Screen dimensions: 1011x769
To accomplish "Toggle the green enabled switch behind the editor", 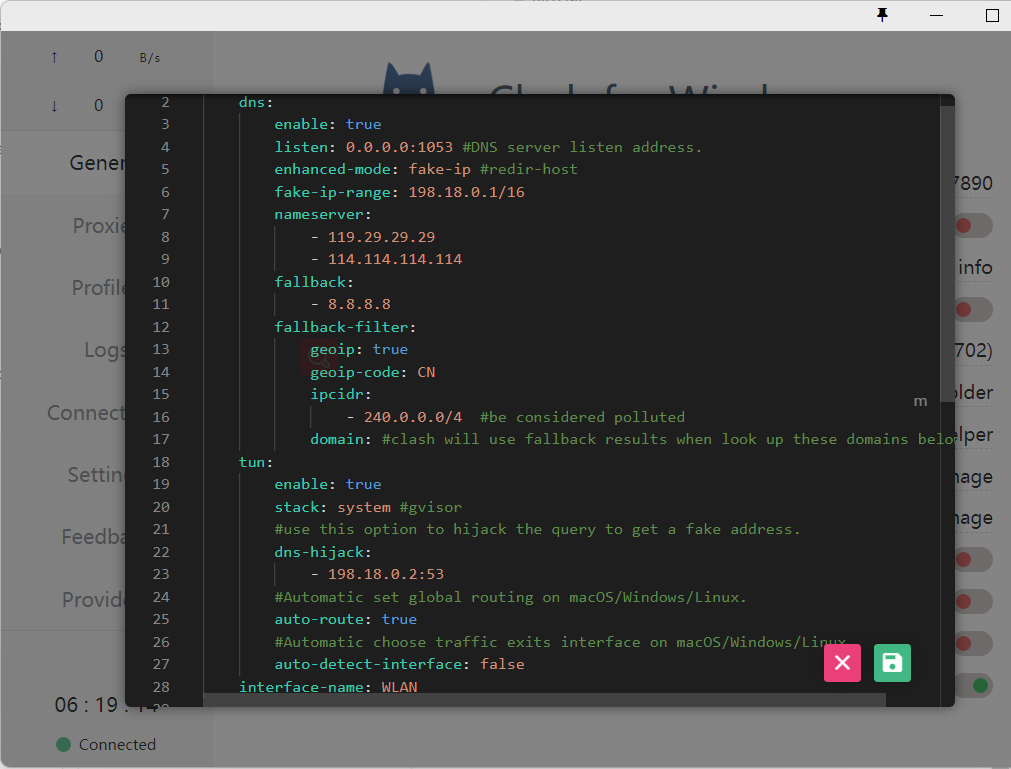I will (x=974, y=685).
